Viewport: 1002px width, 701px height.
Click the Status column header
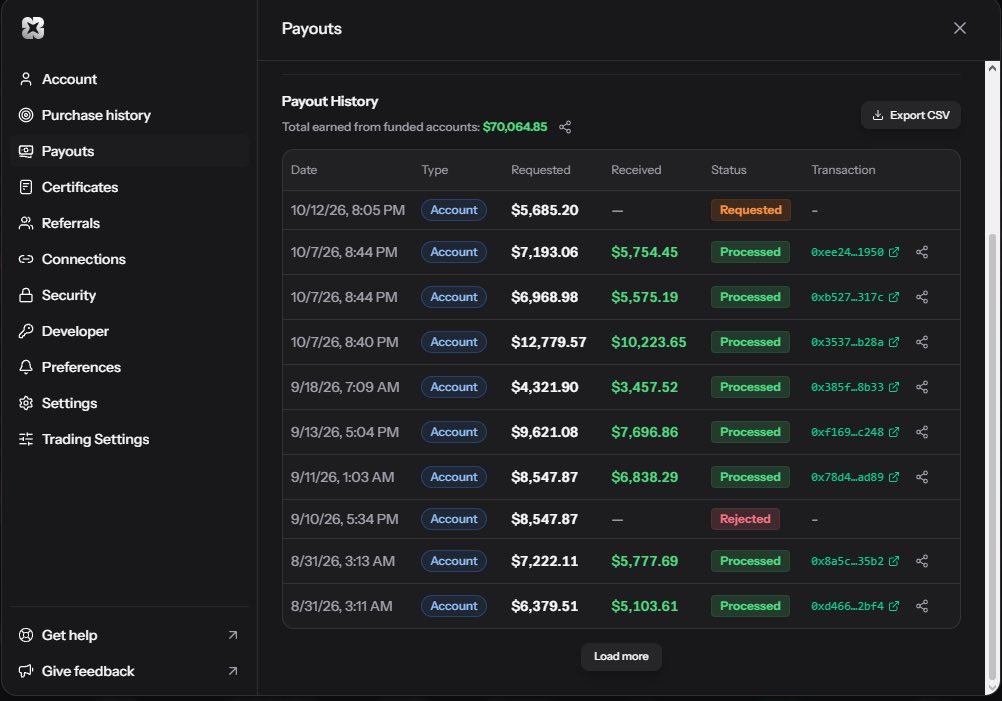tap(728, 170)
